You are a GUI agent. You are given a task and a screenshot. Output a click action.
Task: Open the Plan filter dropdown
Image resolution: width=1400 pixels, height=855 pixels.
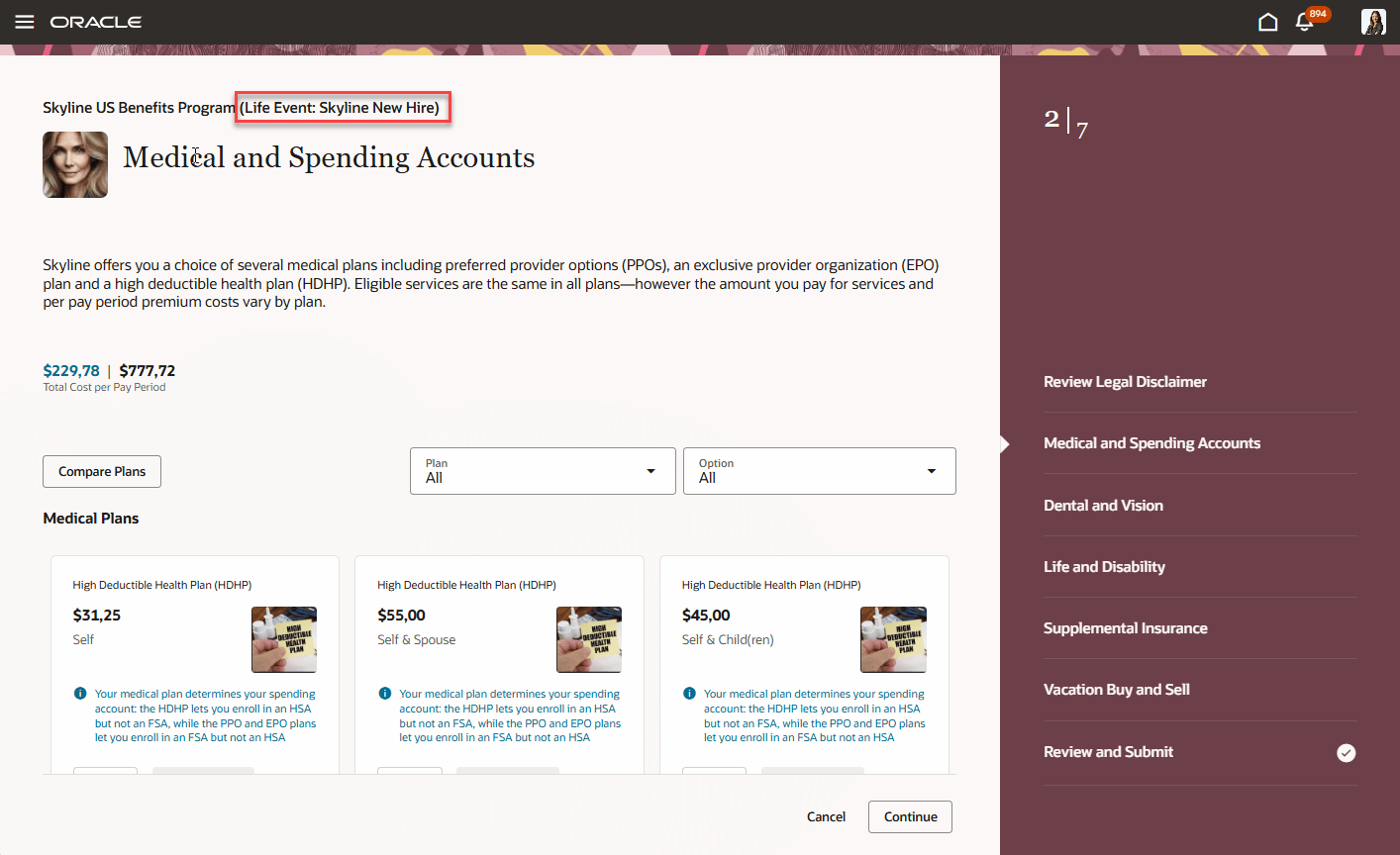point(542,471)
